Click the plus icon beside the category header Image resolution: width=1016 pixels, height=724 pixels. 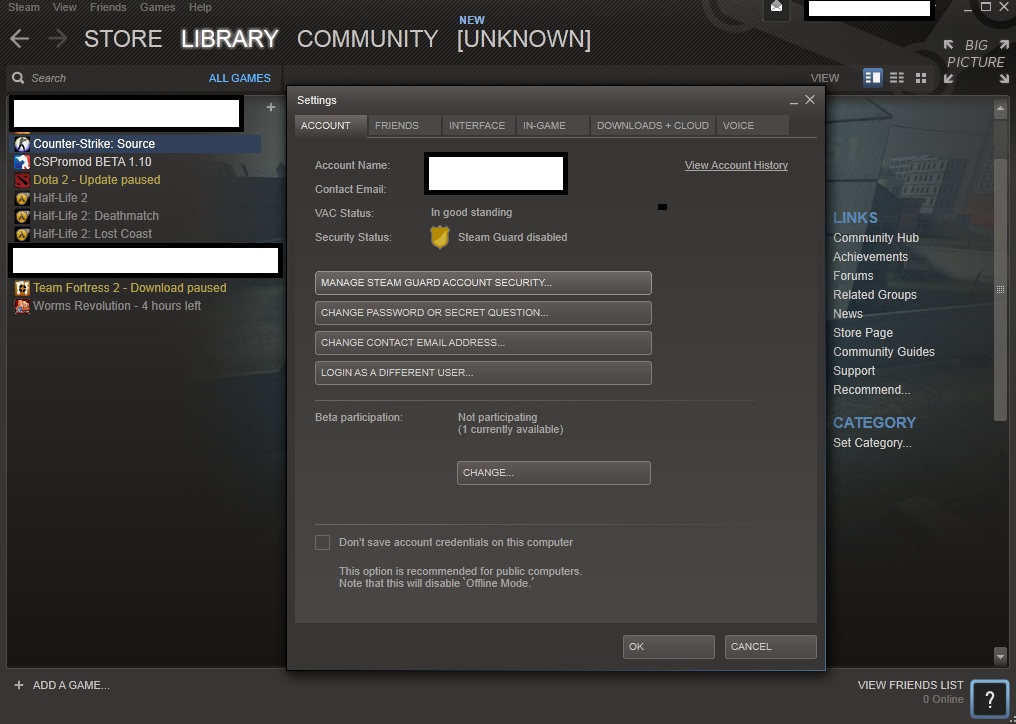tap(271, 107)
